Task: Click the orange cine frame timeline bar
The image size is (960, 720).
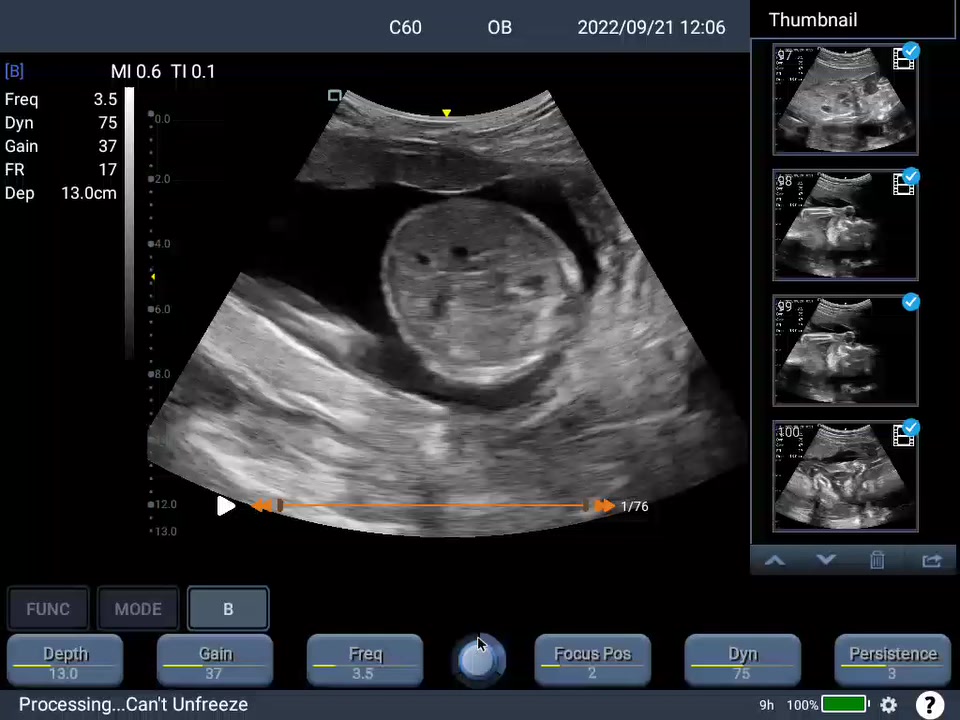Action: point(432,507)
